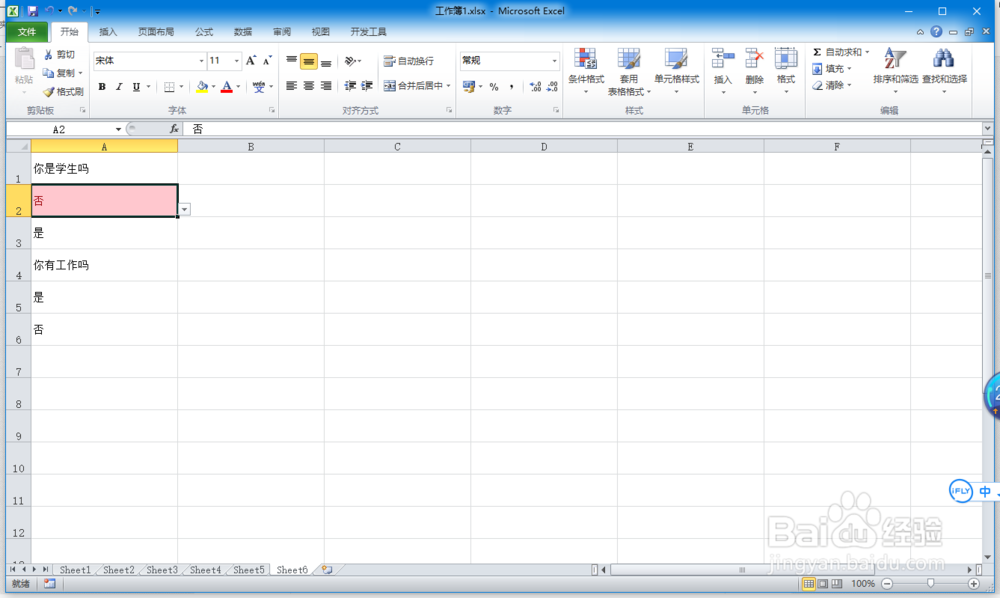Click the zoom in plus button
The width and height of the screenshot is (1000, 598).
pos(973,583)
